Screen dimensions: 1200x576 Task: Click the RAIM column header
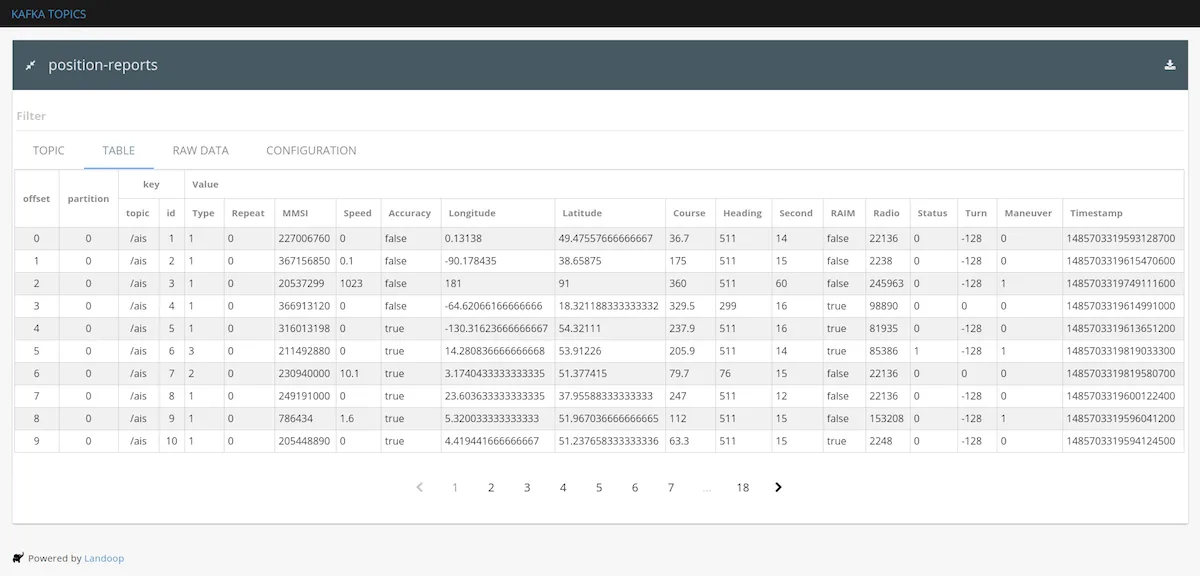(843, 213)
